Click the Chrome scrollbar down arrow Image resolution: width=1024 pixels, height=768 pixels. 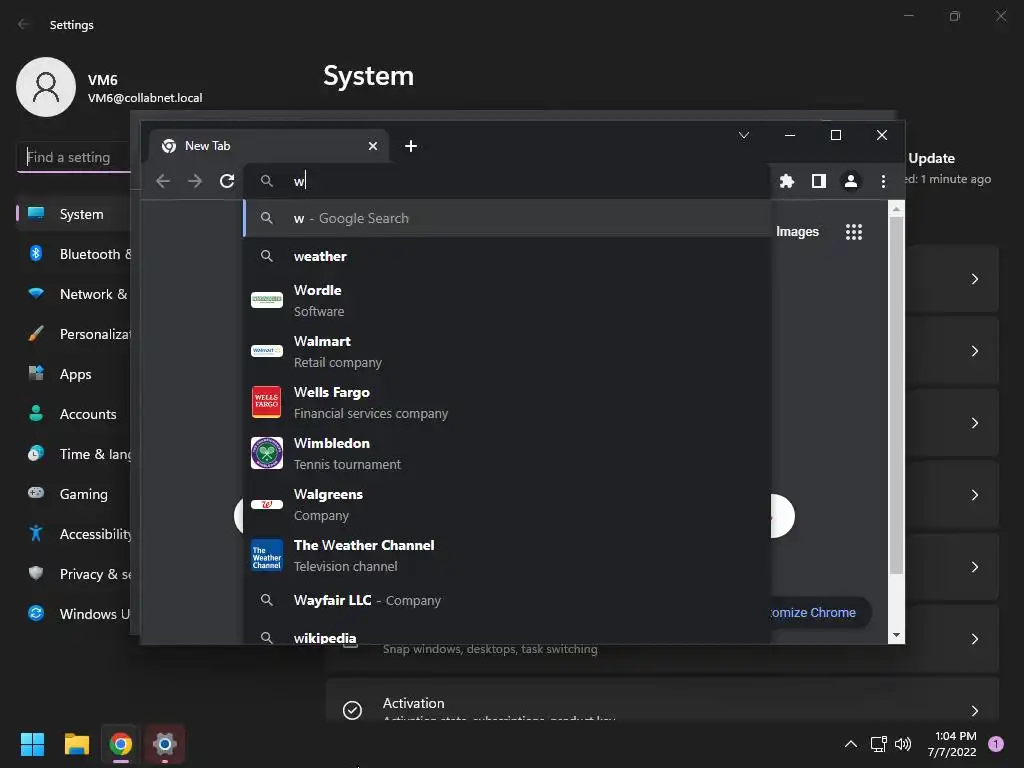pos(896,635)
